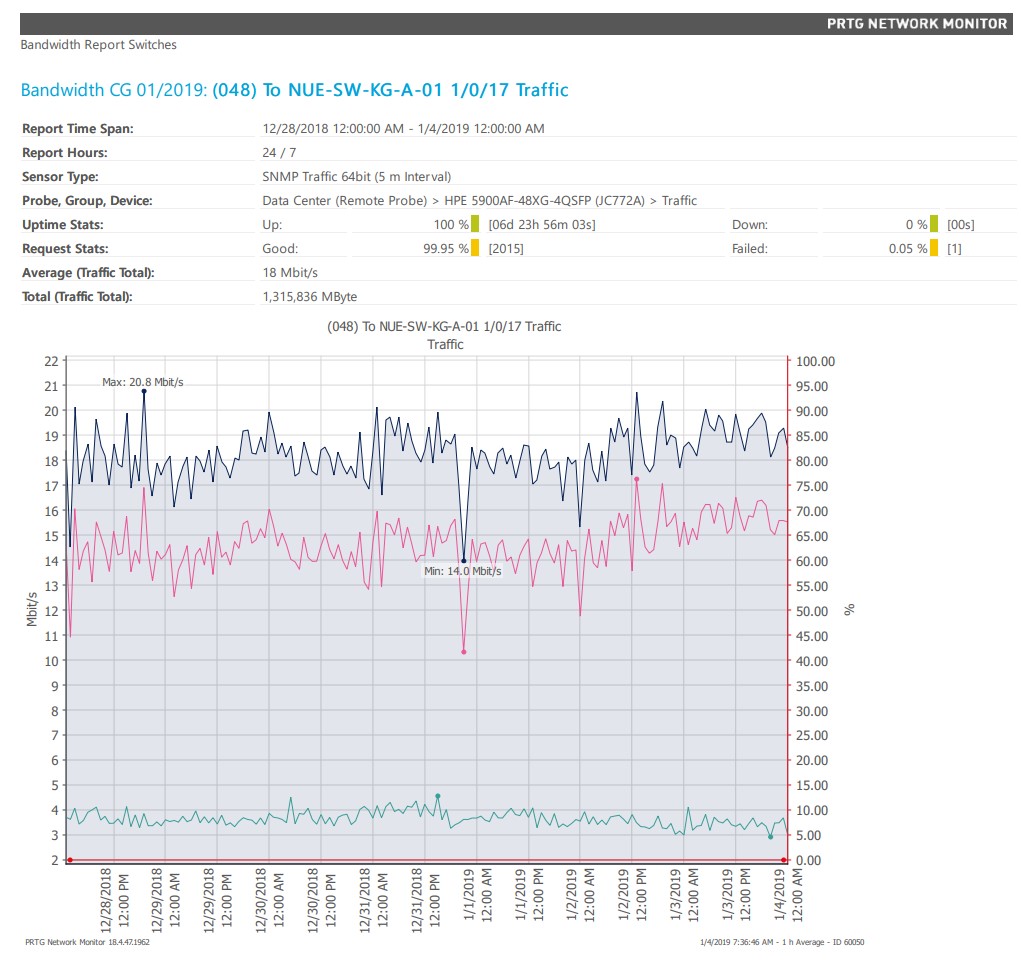
Task: Select the pink line's highest peak marker
Action: tap(636, 479)
